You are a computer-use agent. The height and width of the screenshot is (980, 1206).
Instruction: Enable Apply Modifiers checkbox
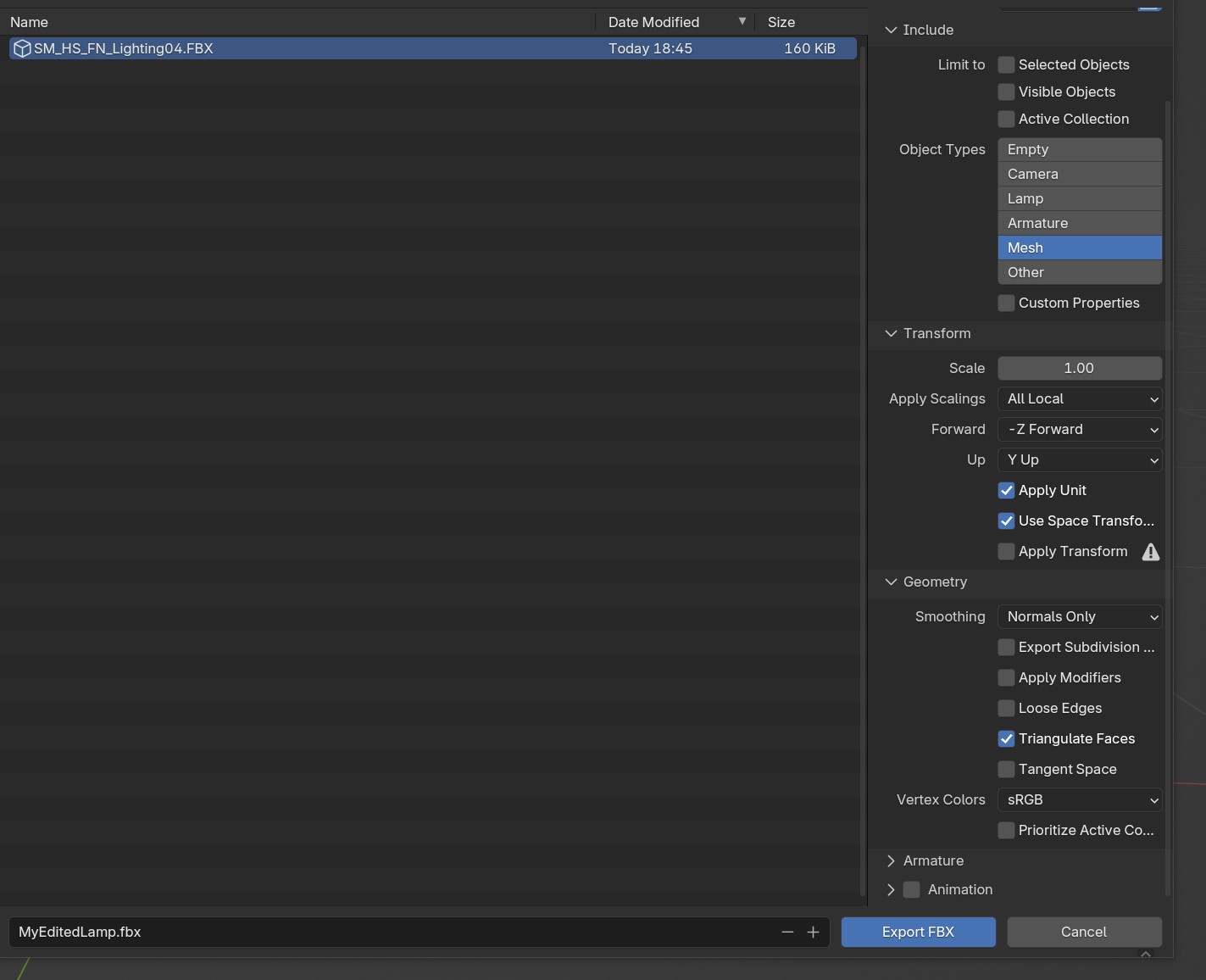click(x=1006, y=677)
